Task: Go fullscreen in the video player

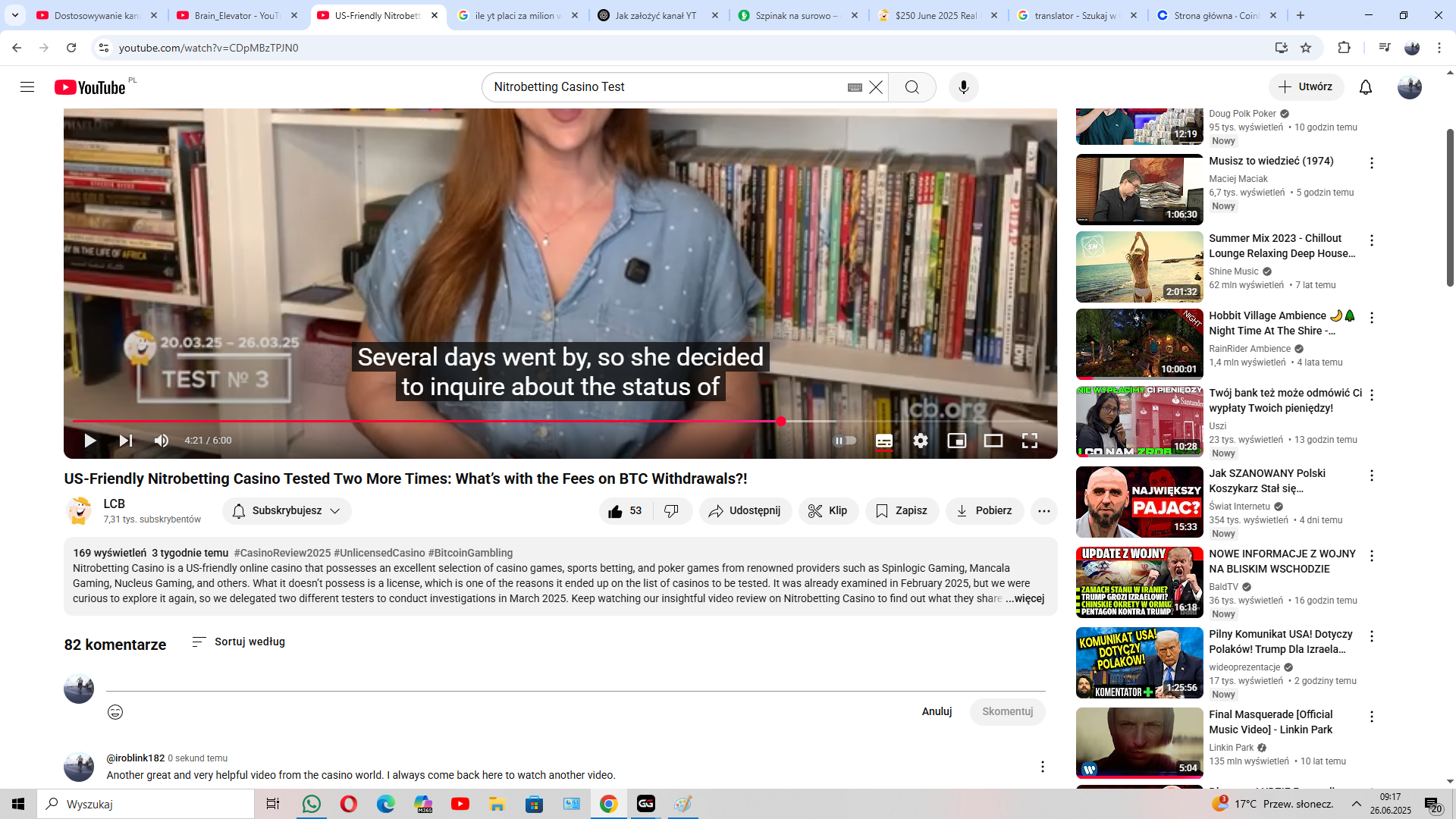Action: pos(1030,441)
